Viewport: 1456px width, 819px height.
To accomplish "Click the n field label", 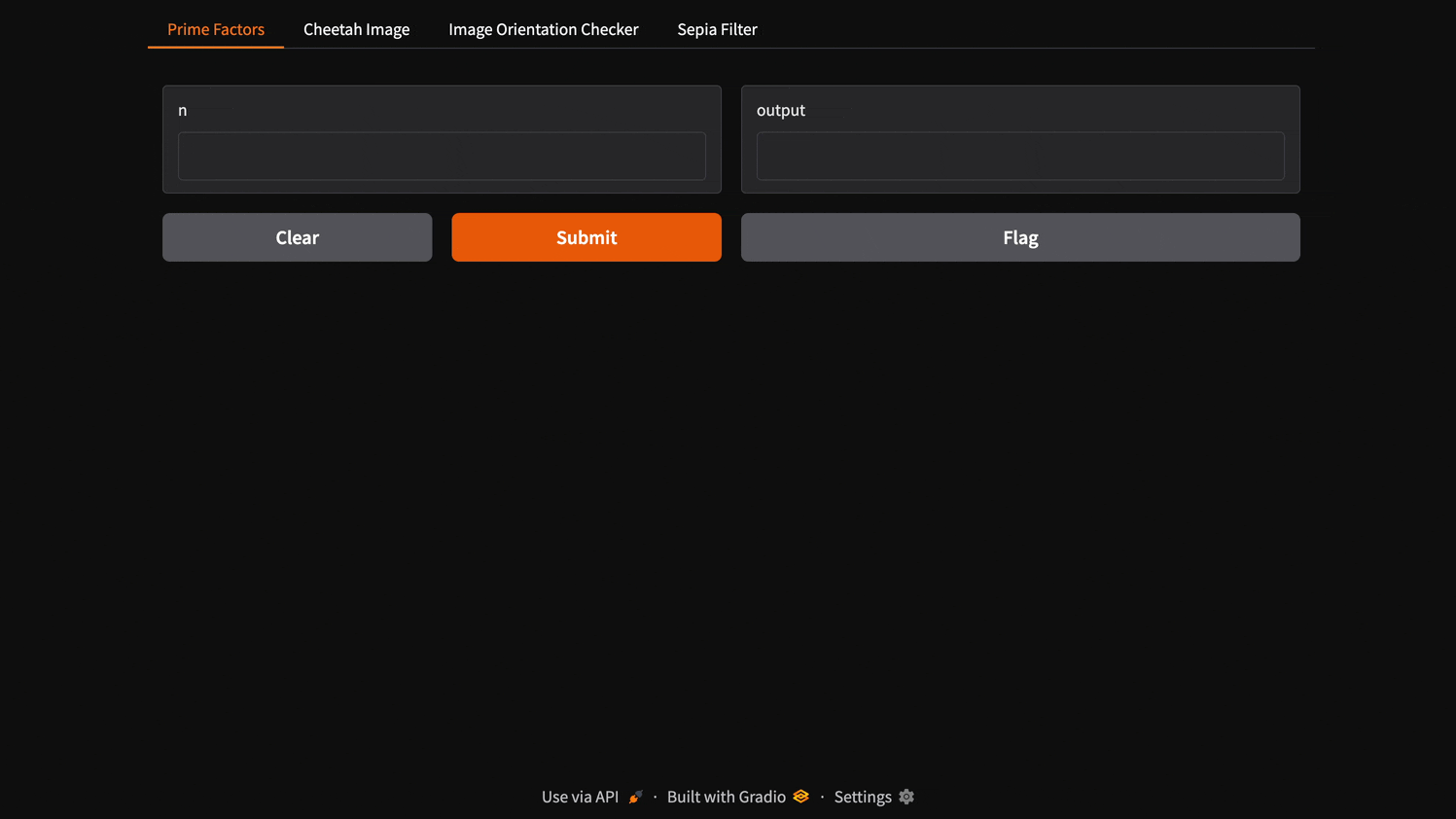I will (182, 110).
